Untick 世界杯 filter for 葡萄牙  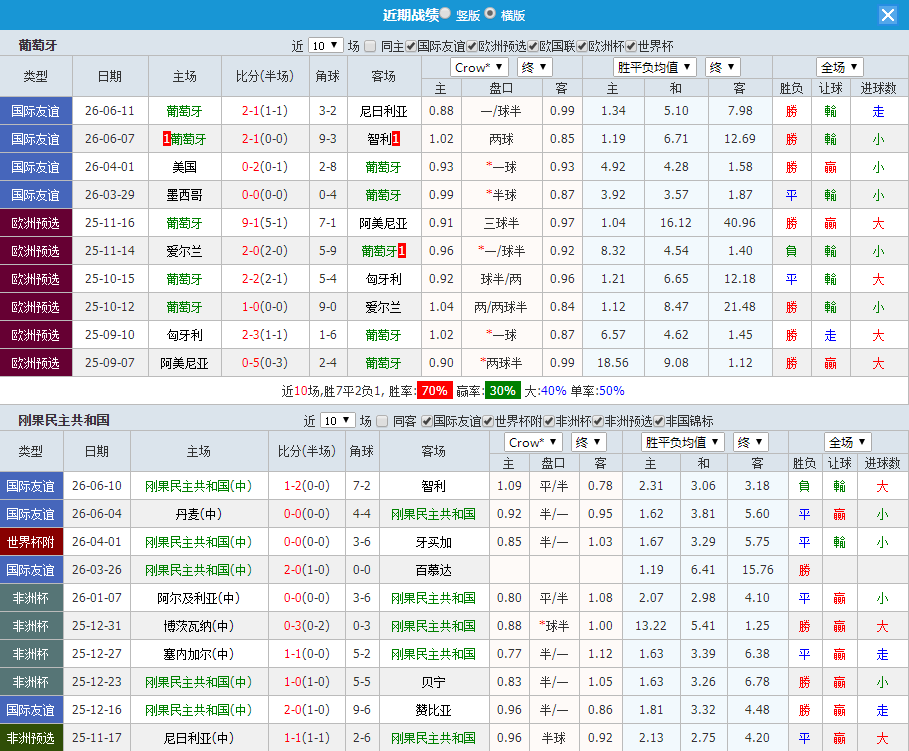(x=631, y=46)
